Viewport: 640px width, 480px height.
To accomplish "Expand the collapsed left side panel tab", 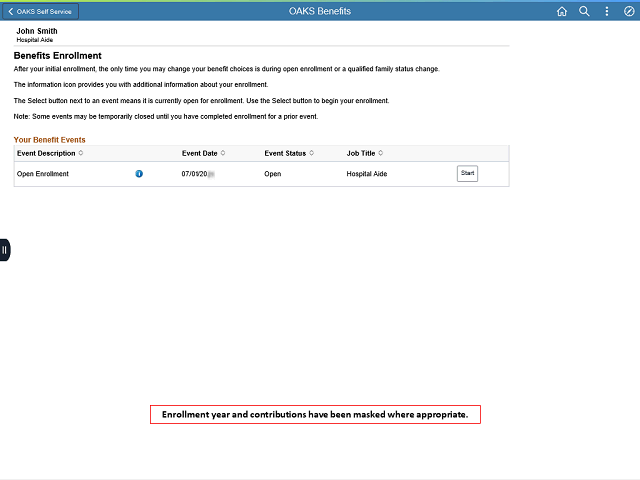I will (4, 250).
